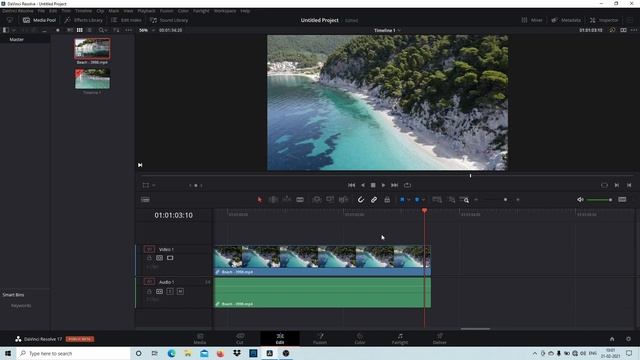The width and height of the screenshot is (640, 360).
Task: Activate the Trim Edit Mode tool
Action: [273, 200]
